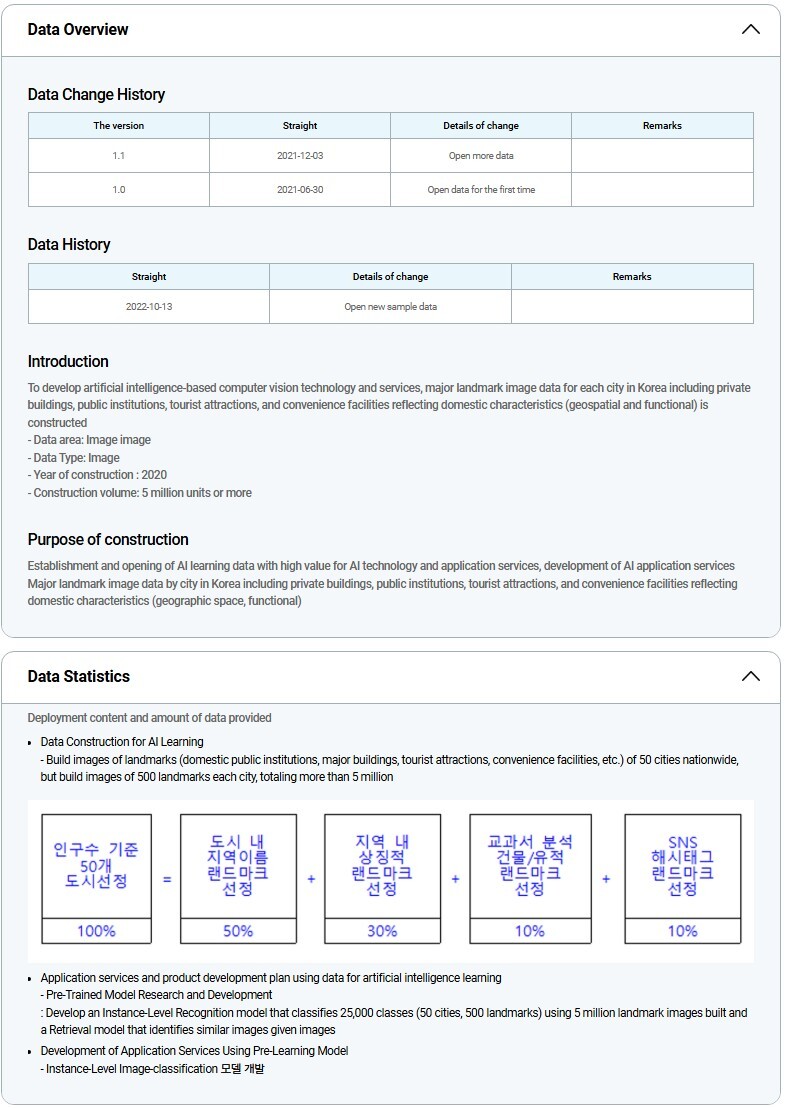Click the 100% diagram box
Image resolution: width=786 pixels, height=1108 pixels.
(x=96, y=878)
